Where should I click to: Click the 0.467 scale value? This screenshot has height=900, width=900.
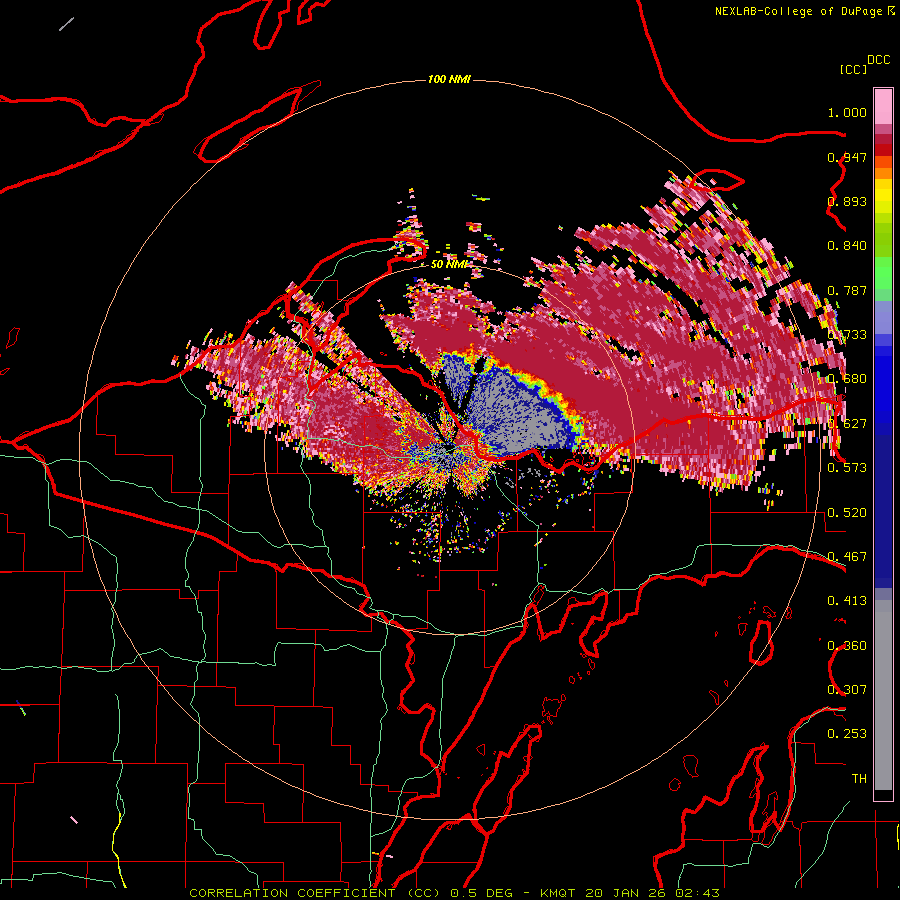click(847, 556)
